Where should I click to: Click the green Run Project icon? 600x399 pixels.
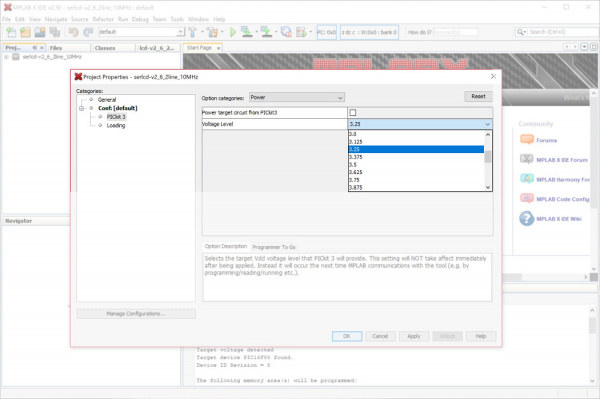[233, 32]
